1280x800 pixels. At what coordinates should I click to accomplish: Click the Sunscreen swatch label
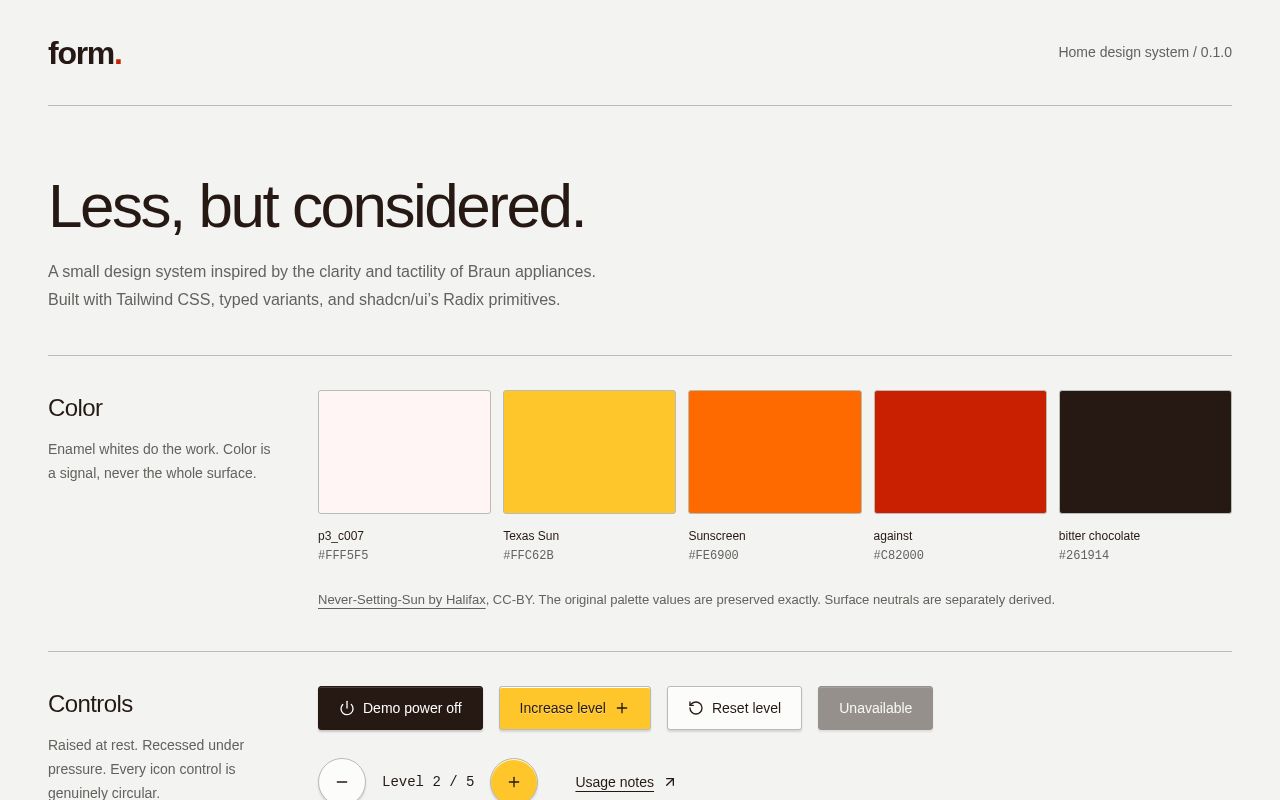(717, 536)
